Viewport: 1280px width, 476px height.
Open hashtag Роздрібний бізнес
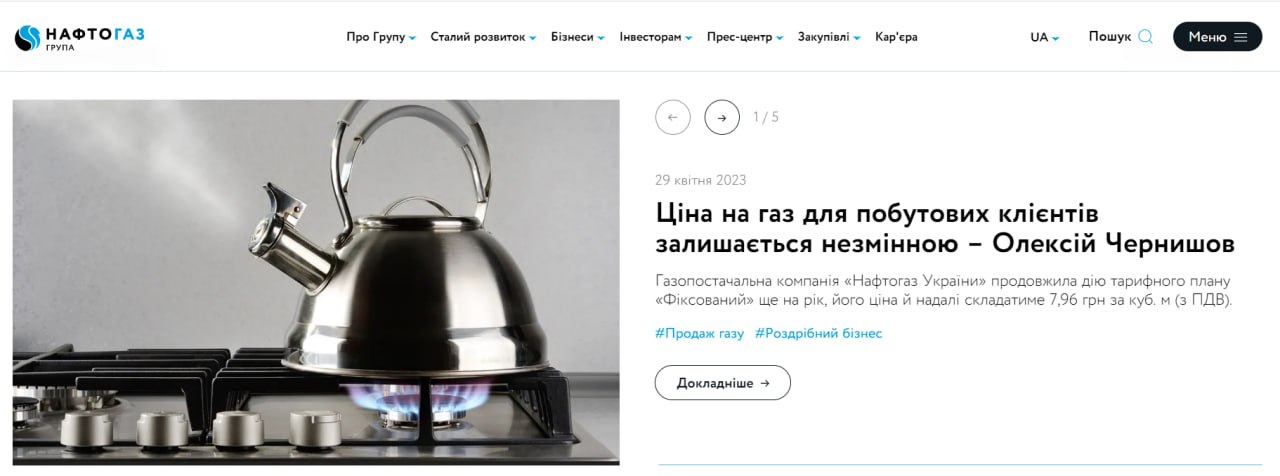click(819, 333)
